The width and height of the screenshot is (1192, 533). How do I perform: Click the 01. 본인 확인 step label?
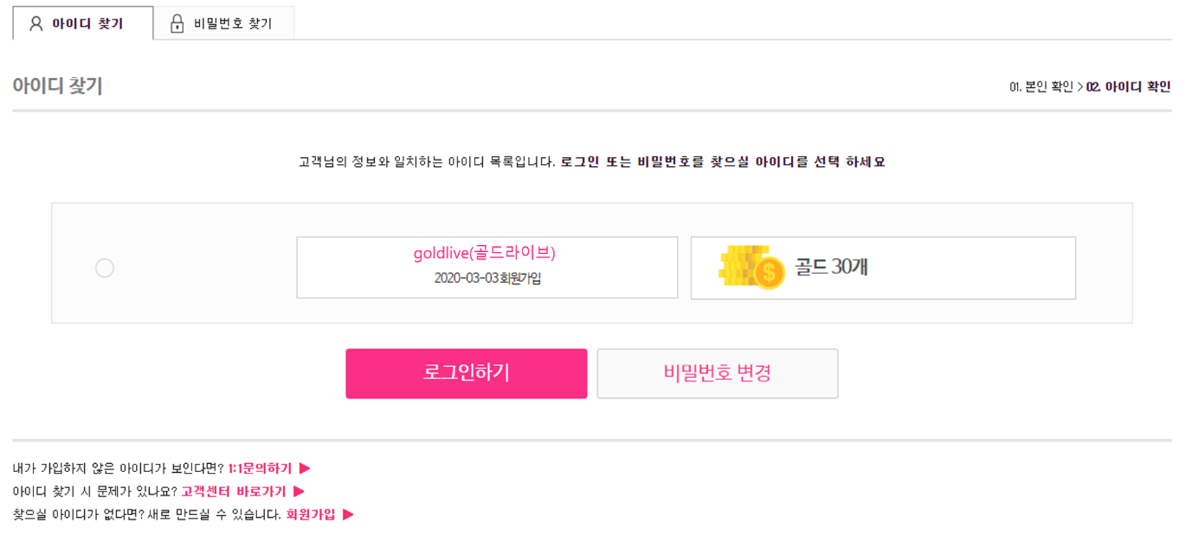(x=1041, y=87)
